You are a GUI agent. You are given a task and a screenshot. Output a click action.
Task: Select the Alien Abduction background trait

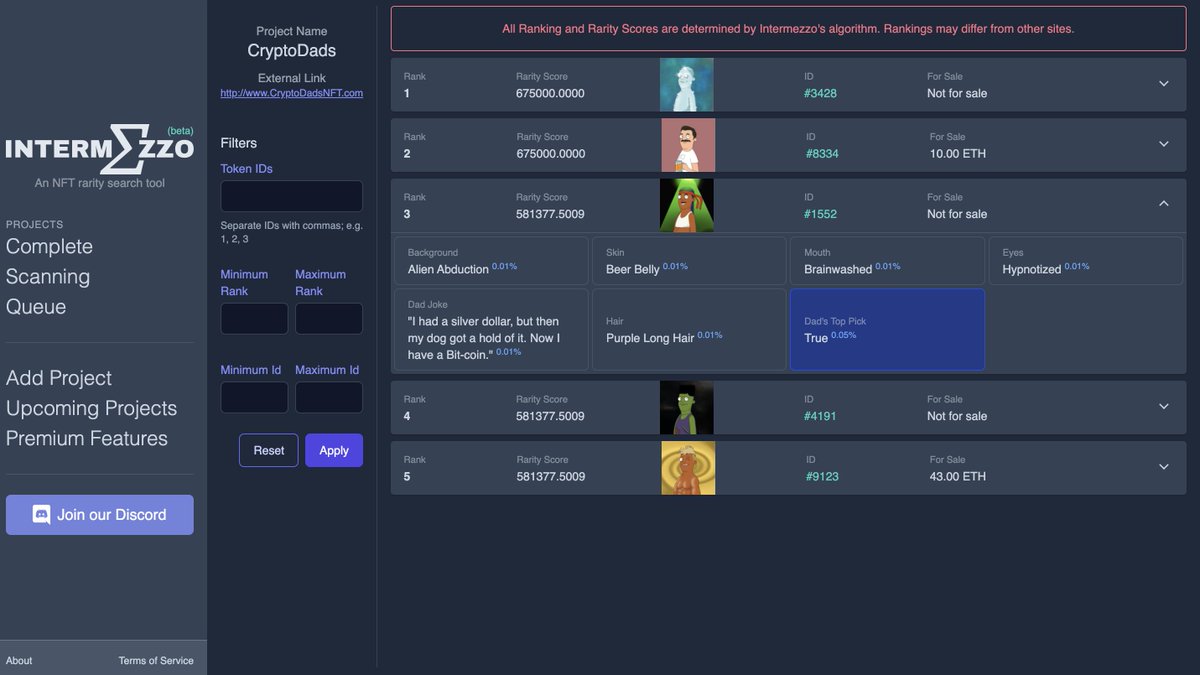pos(491,261)
